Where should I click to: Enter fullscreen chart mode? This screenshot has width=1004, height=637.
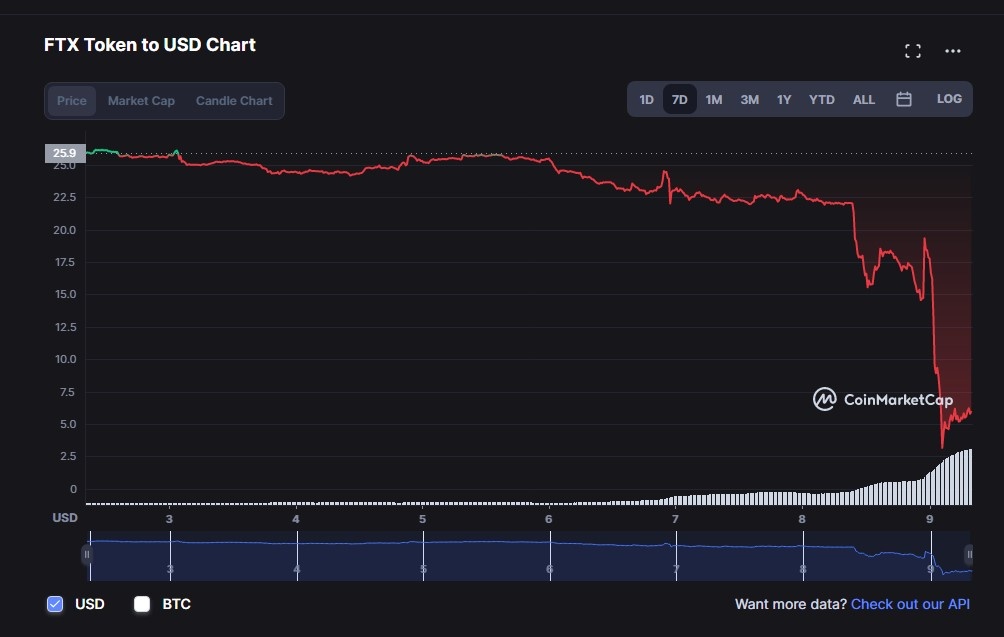tap(912, 51)
